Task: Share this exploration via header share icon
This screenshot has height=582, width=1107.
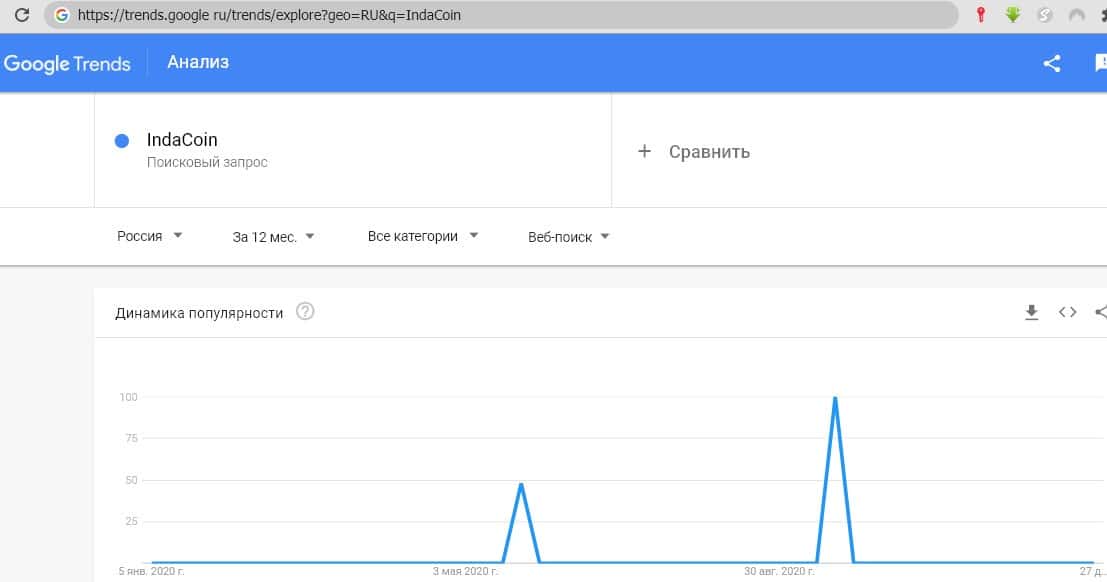Action: pyautogui.click(x=1052, y=64)
